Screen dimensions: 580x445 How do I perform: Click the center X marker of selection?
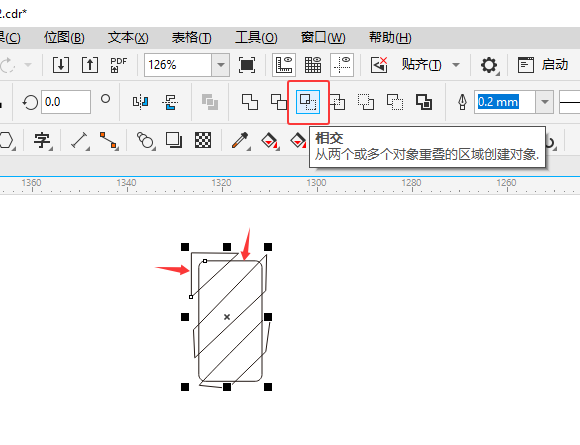tap(227, 317)
